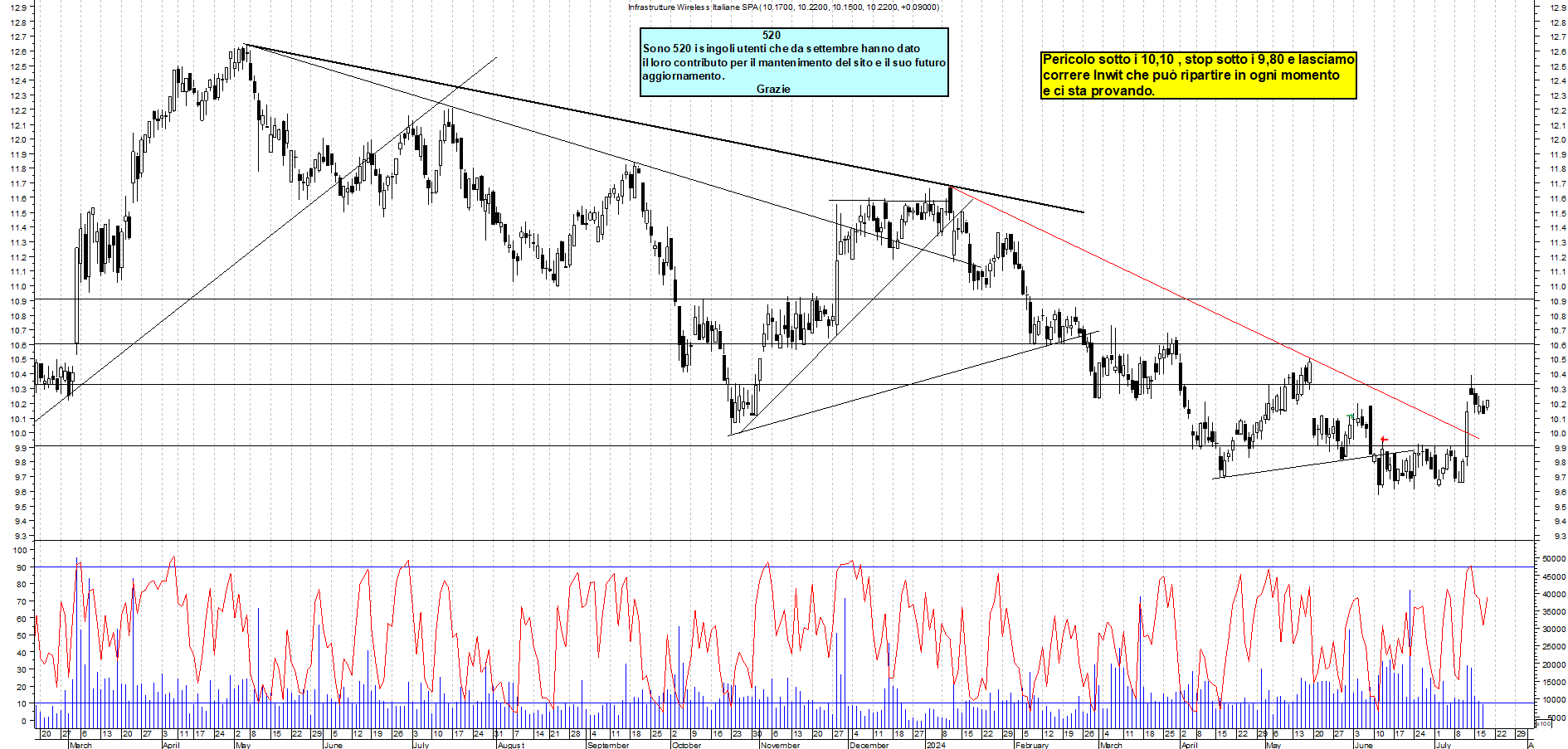The width and height of the screenshot is (1568, 749).
Task: Click the 'x100' volume multiplier label
Action: click(1543, 723)
